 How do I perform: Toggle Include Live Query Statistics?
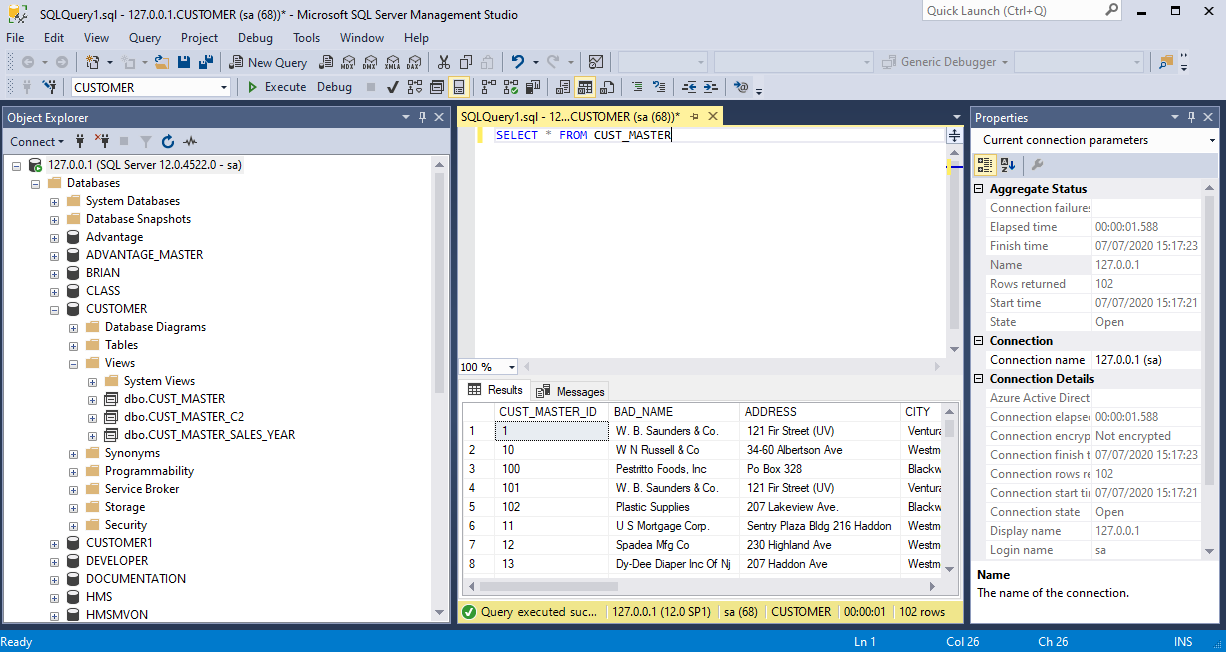click(511, 87)
